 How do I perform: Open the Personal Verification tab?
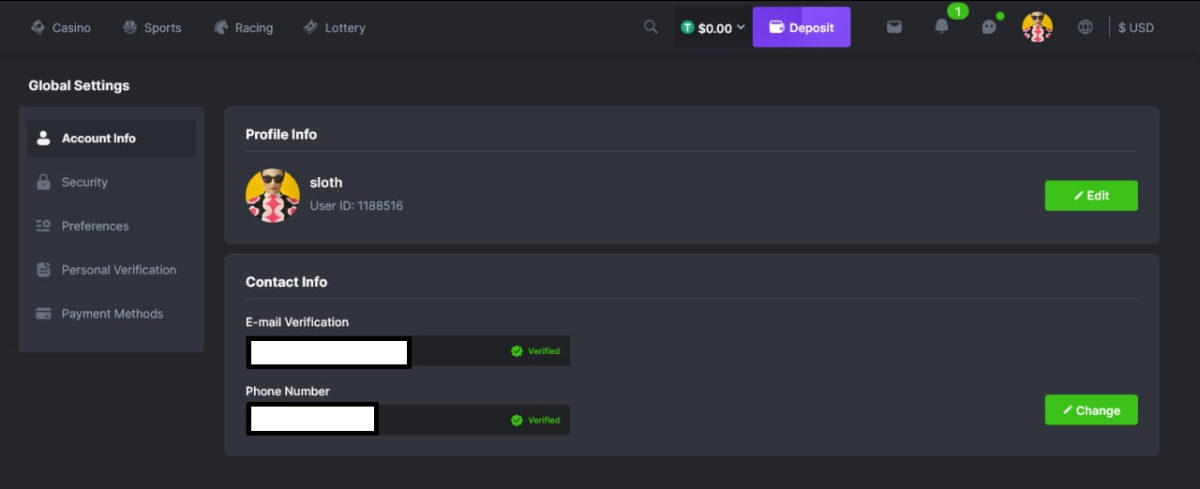coord(118,270)
